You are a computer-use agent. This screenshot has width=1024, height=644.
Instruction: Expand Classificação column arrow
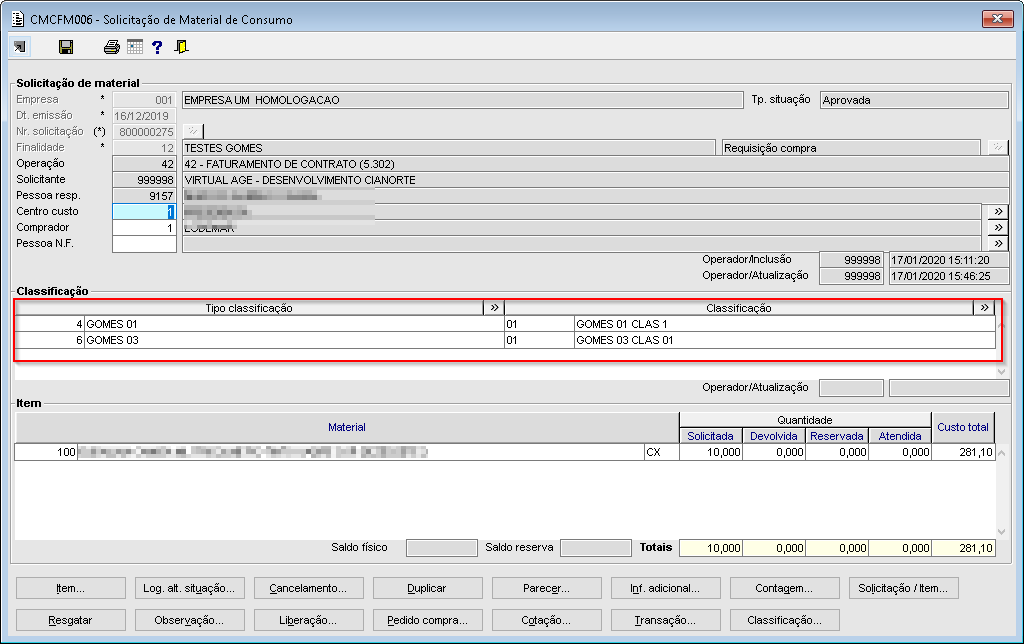(984, 308)
